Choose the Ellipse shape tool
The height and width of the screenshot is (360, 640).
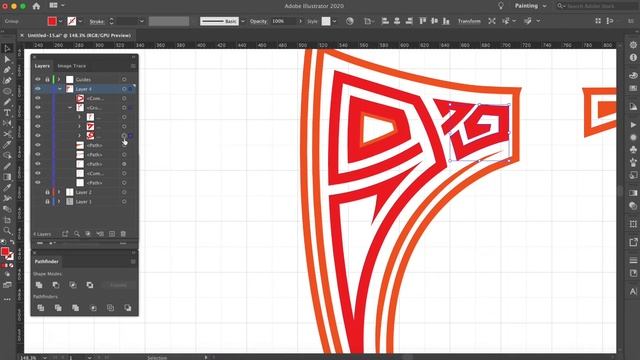[x=7, y=91]
